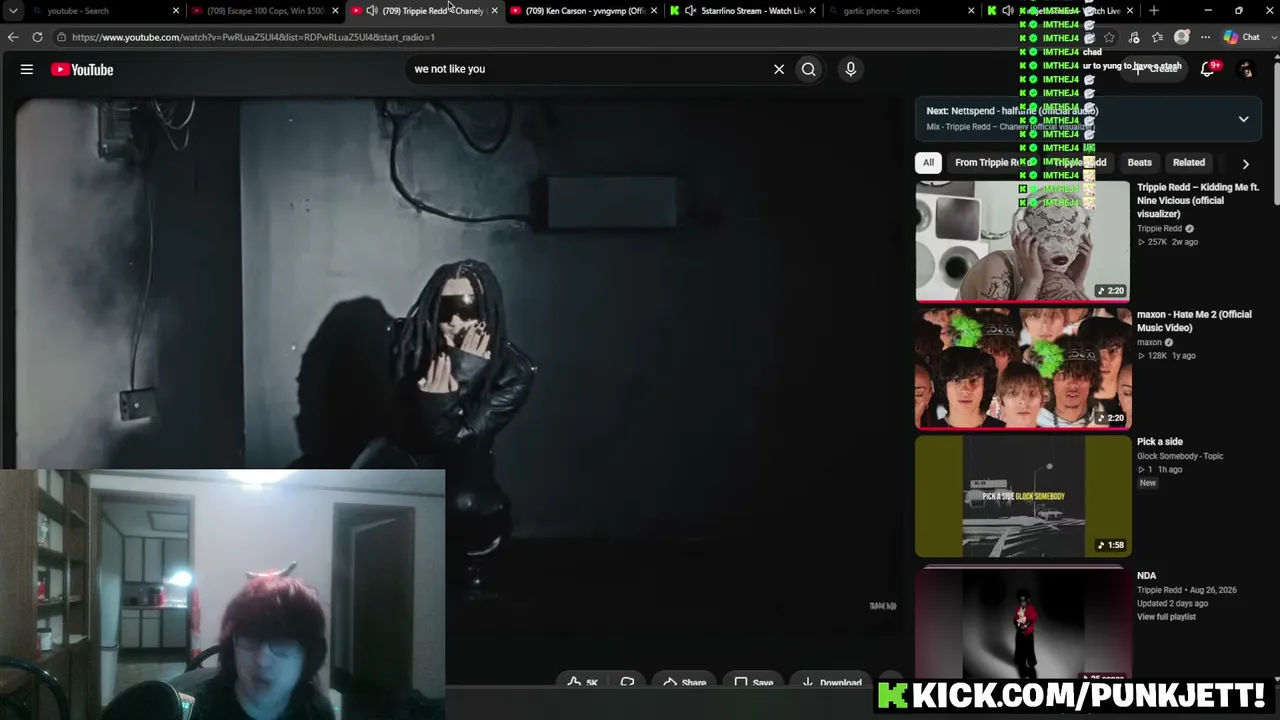Screen dimensions: 1280x720
Task: Expand the Next: Nettspend playlist panel
Action: (1243, 119)
